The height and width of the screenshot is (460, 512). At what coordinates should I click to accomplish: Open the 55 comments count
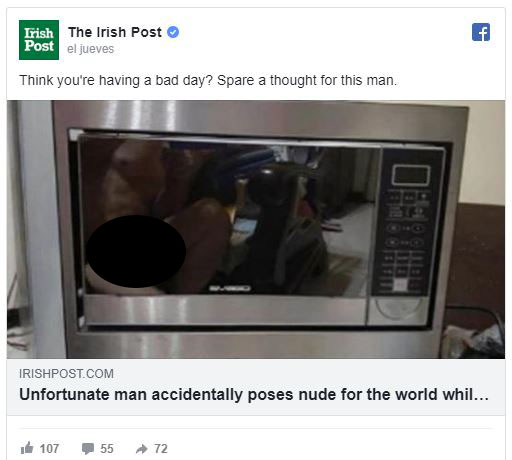tap(107, 449)
